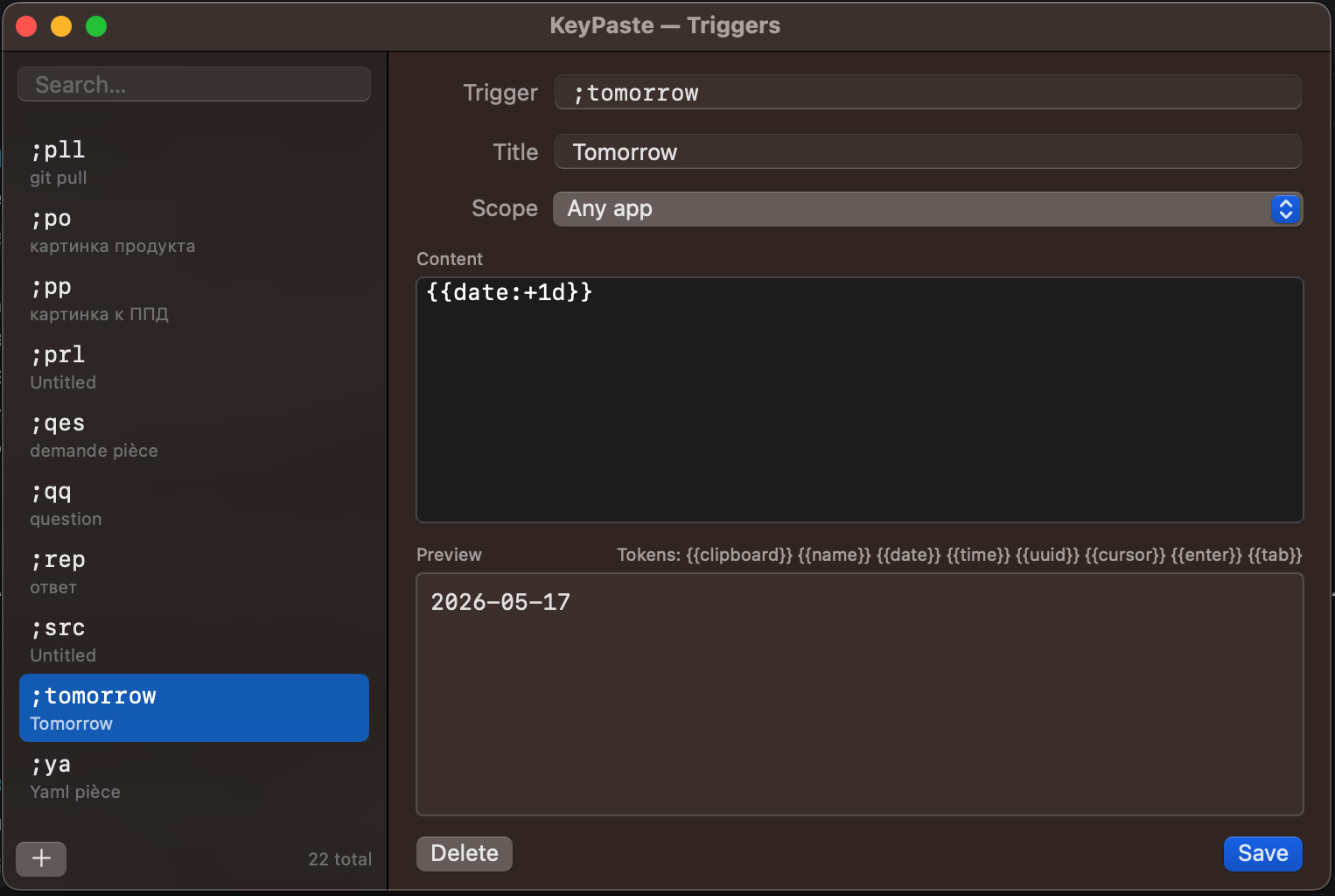Select the ;qes demande pièce trigger

point(194,435)
